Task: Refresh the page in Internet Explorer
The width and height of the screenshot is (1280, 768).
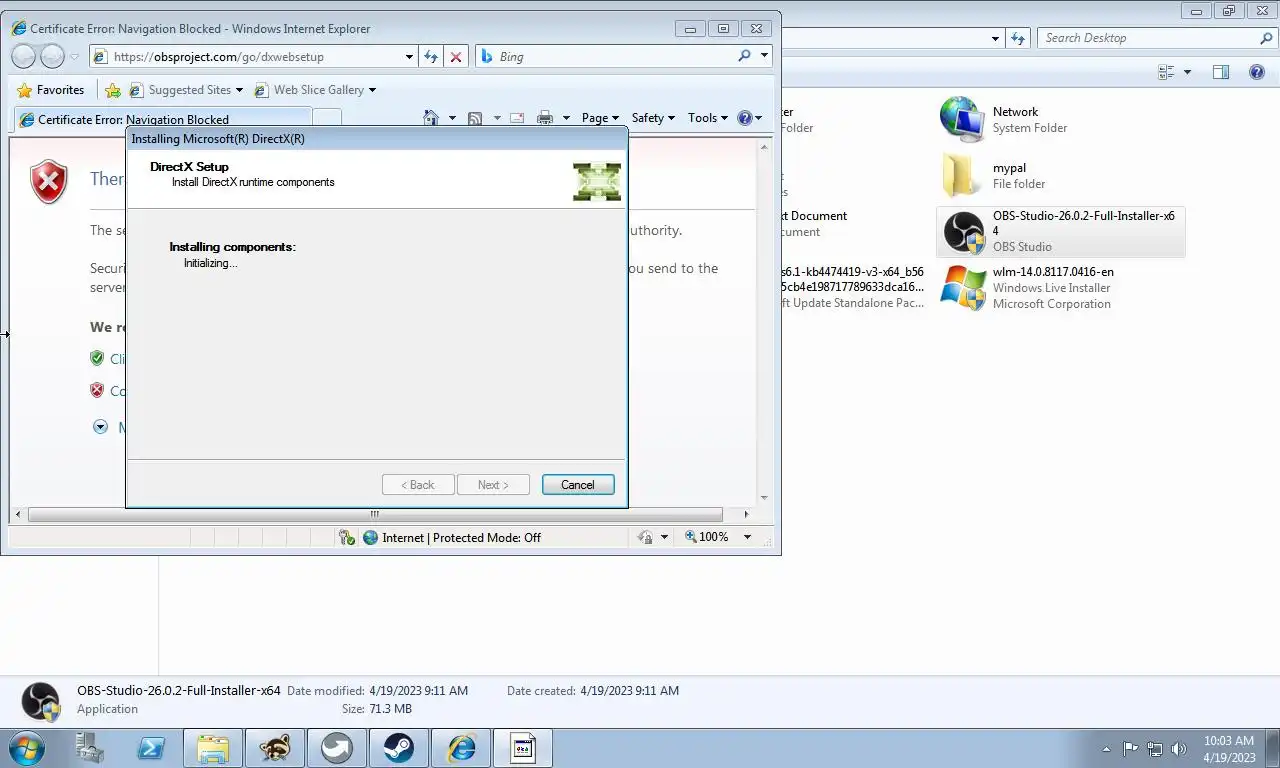Action: 431,57
